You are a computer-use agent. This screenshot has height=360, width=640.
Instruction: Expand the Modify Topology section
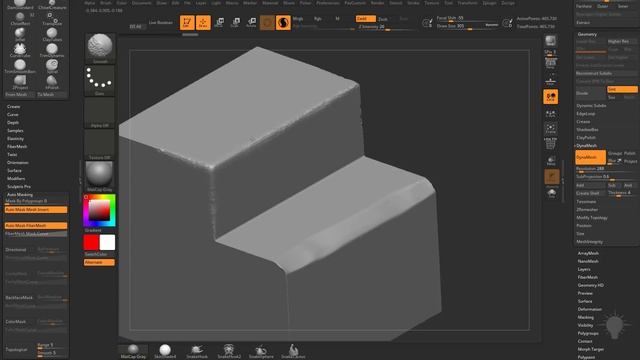[x=591, y=218]
